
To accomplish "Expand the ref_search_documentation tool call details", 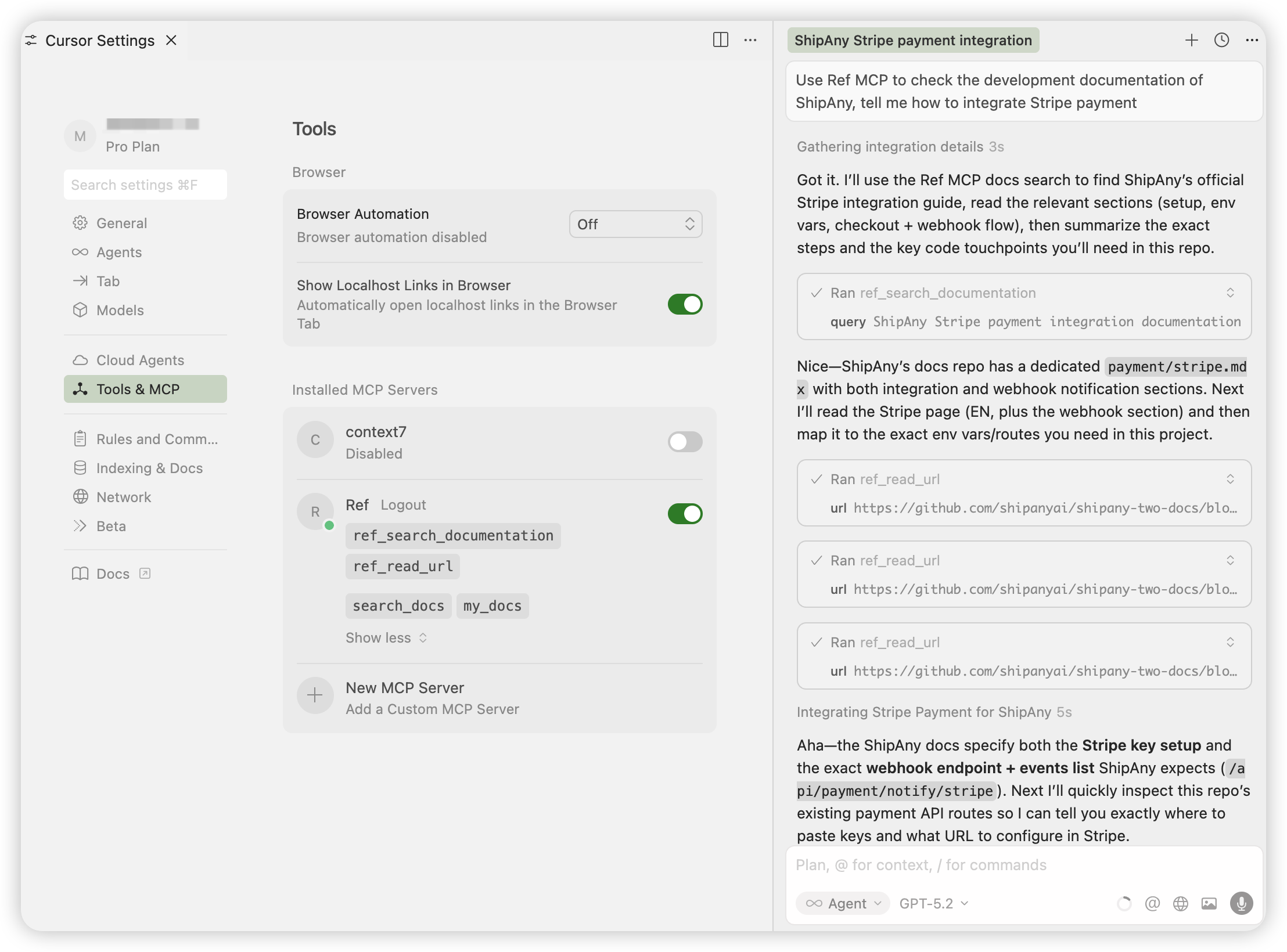I will [x=1230, y=293].
